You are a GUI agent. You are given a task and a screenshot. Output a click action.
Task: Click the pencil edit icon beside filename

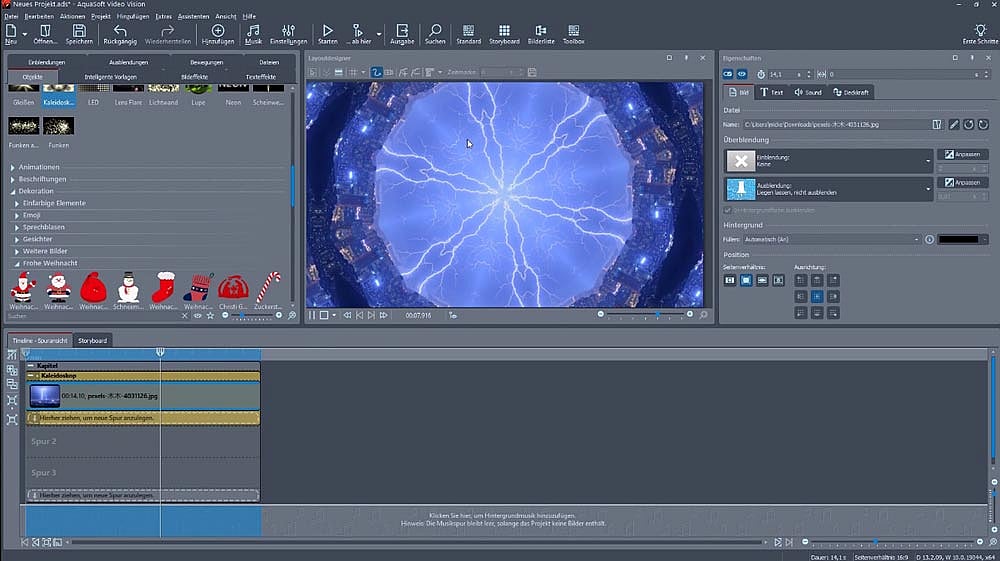tap(953, 124)
